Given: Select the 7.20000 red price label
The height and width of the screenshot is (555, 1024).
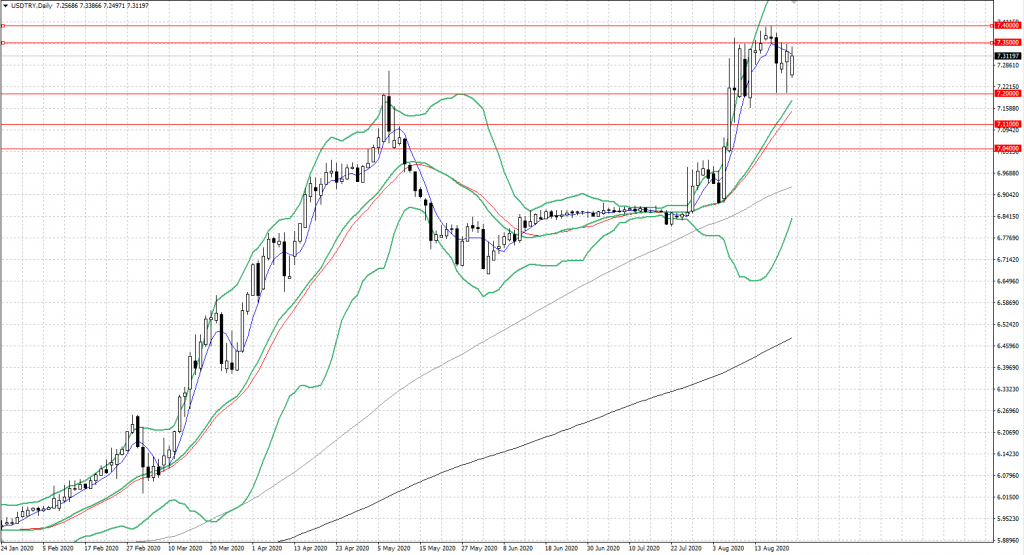Looking at the screenshot, I should coord(1007,94).
